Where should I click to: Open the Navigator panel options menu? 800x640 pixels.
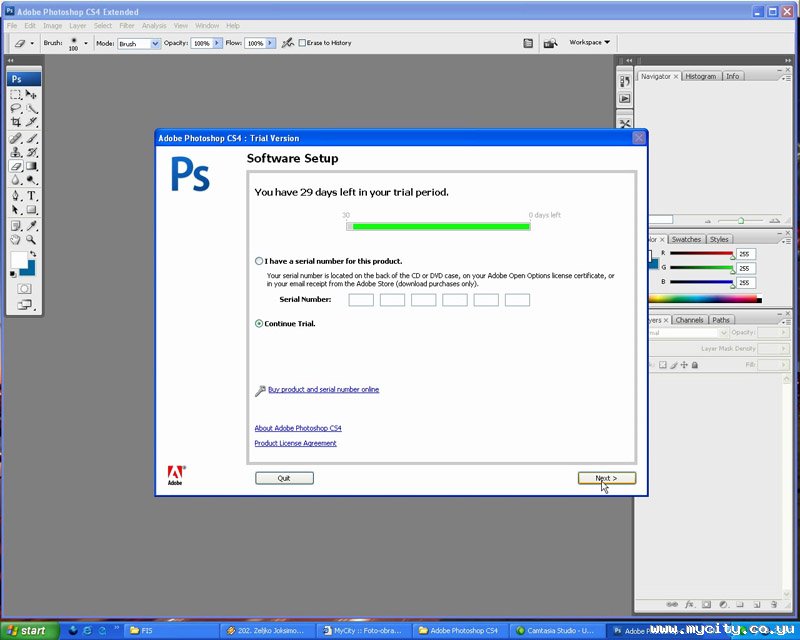pyautogui.click(x=786, y=78)
